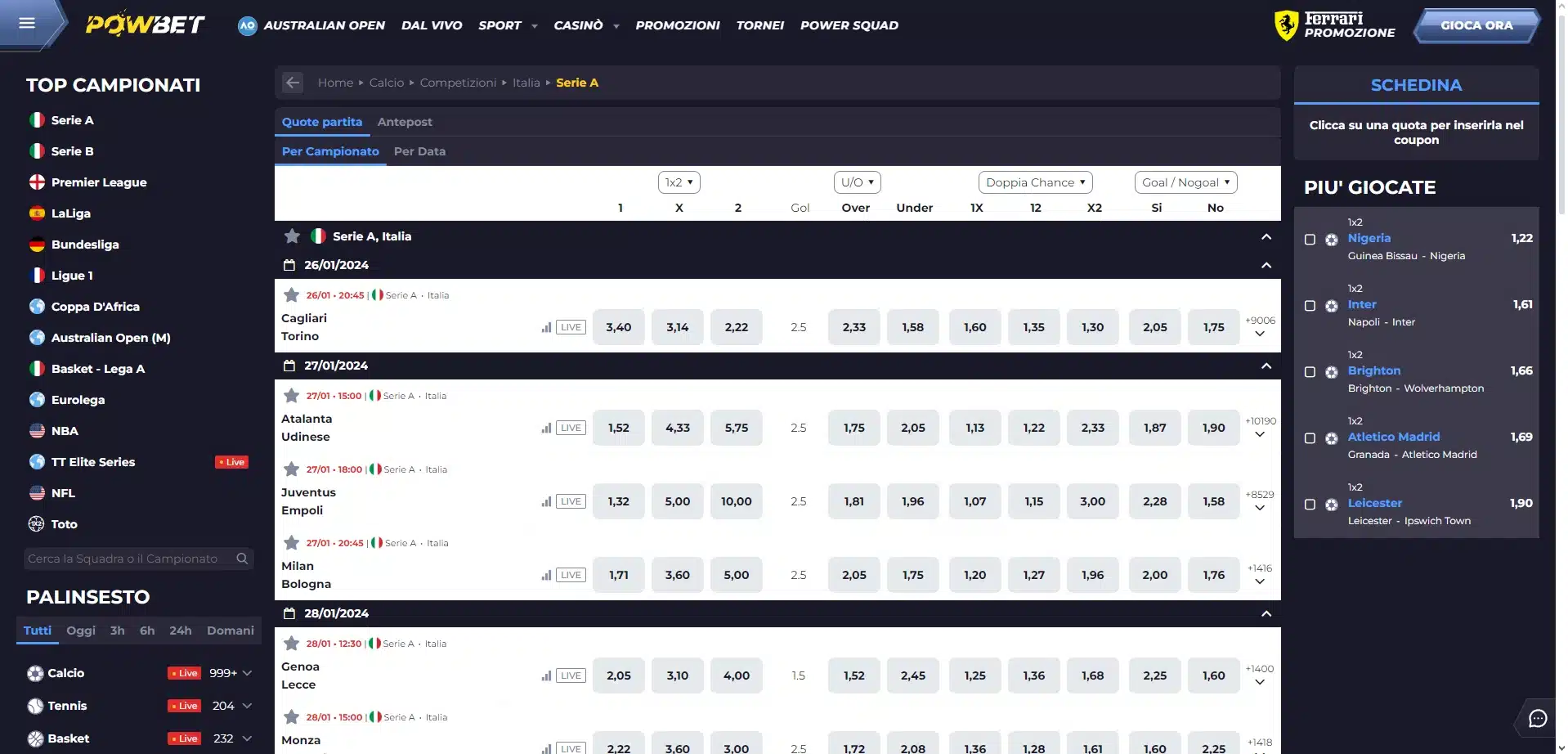Open the Goal / Nogoal dropdown
The image size is (1568, 754).
click(1185, 182)
